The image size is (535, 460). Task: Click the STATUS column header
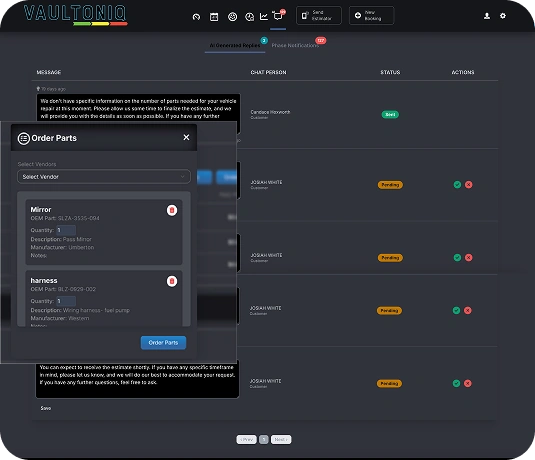(x=390, y=72)
